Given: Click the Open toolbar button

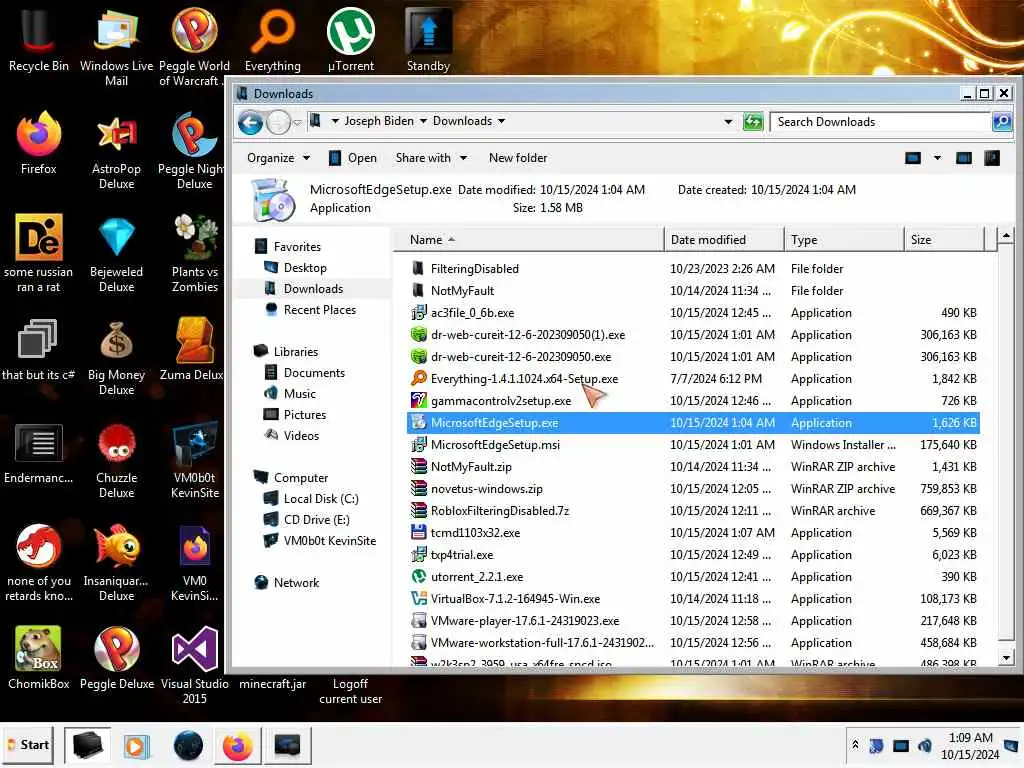Looking at the screenshot, I should pos(353,158).
